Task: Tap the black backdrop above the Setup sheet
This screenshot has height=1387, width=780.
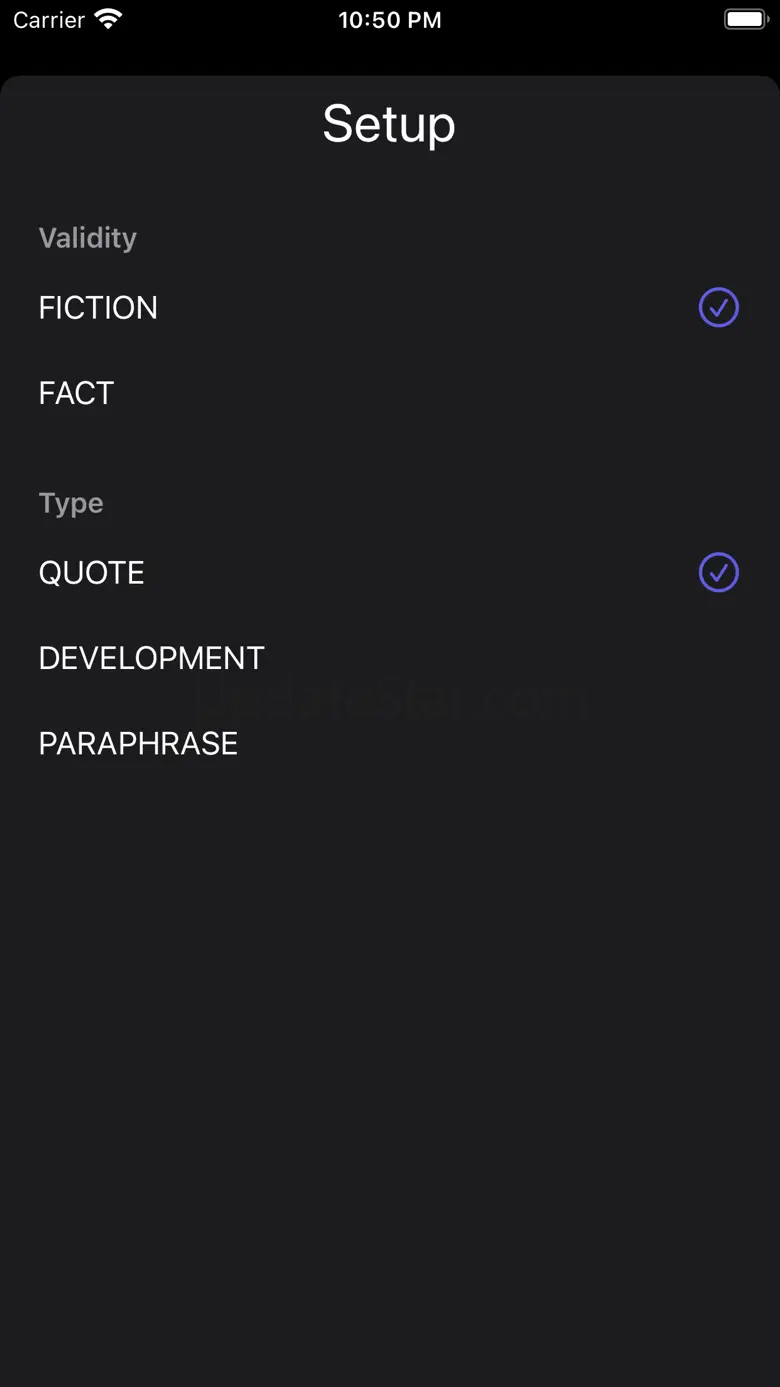Action: [x=390, y=55]
